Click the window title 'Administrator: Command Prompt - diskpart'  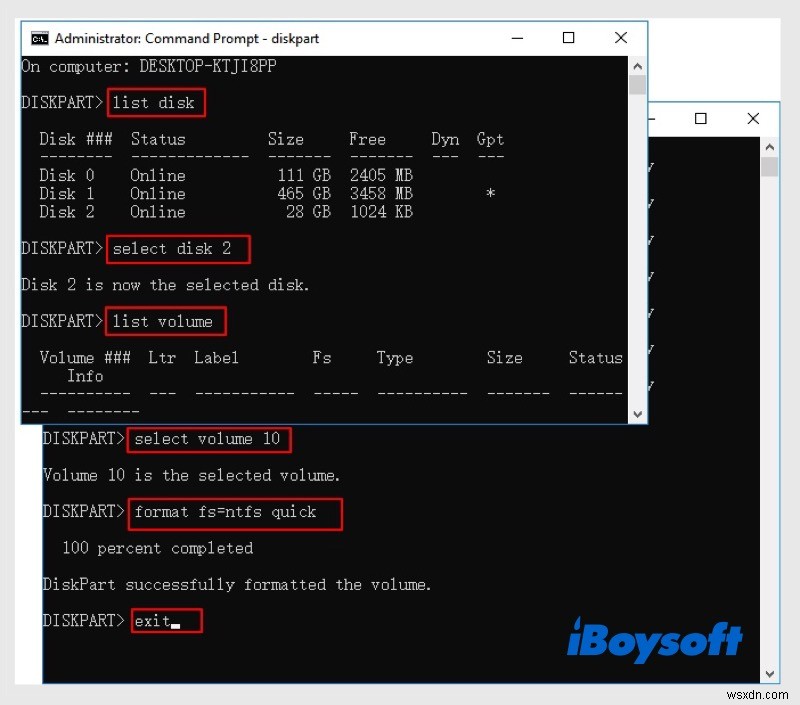click(187, 38)
